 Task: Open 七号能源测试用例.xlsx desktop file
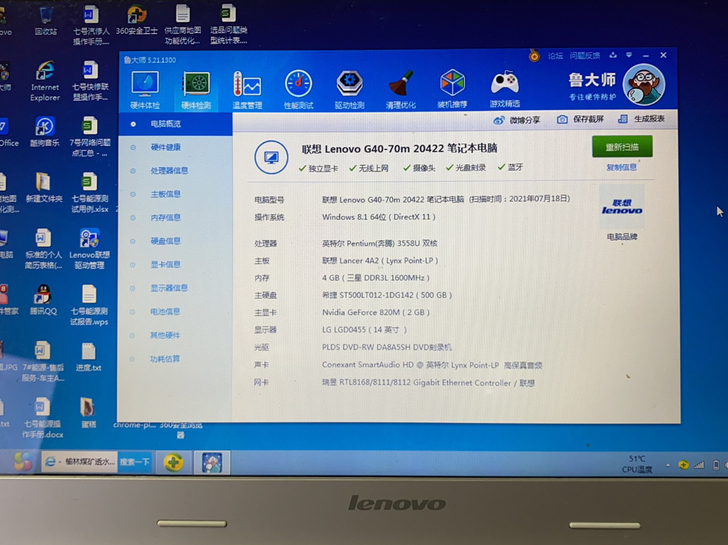coord(90,193)
